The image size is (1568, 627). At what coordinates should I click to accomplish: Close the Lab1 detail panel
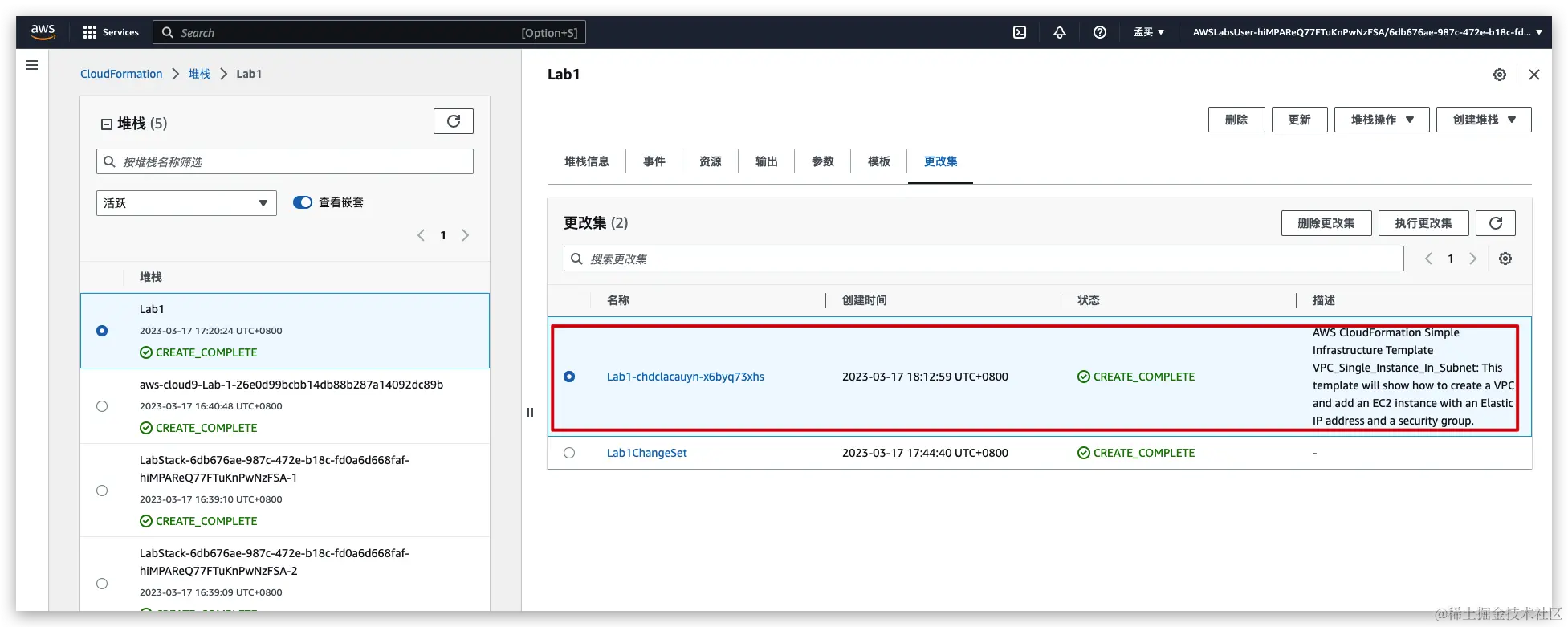point(1534,75)
